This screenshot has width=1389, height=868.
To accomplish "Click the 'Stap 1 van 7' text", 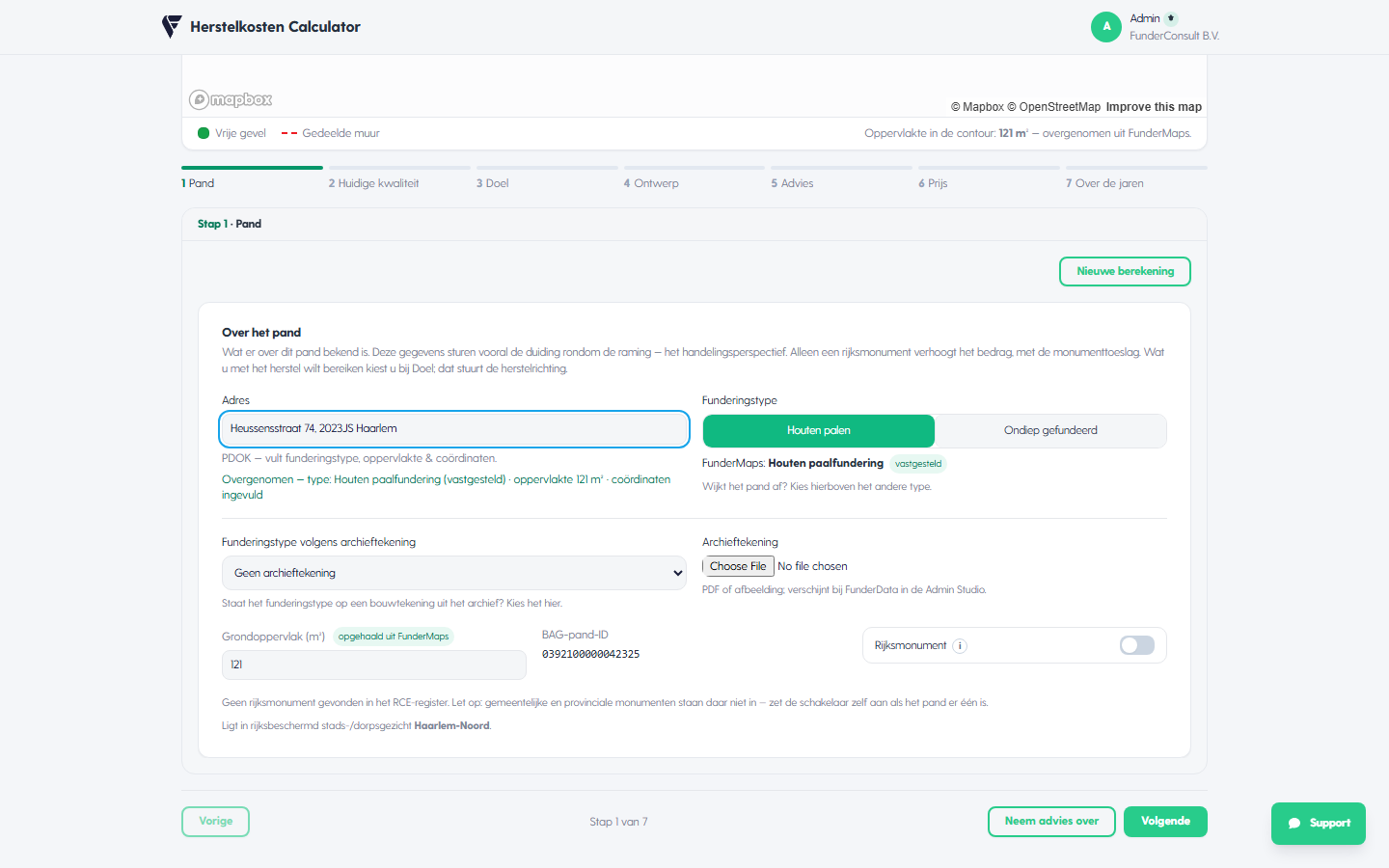I will click(618, 823).
